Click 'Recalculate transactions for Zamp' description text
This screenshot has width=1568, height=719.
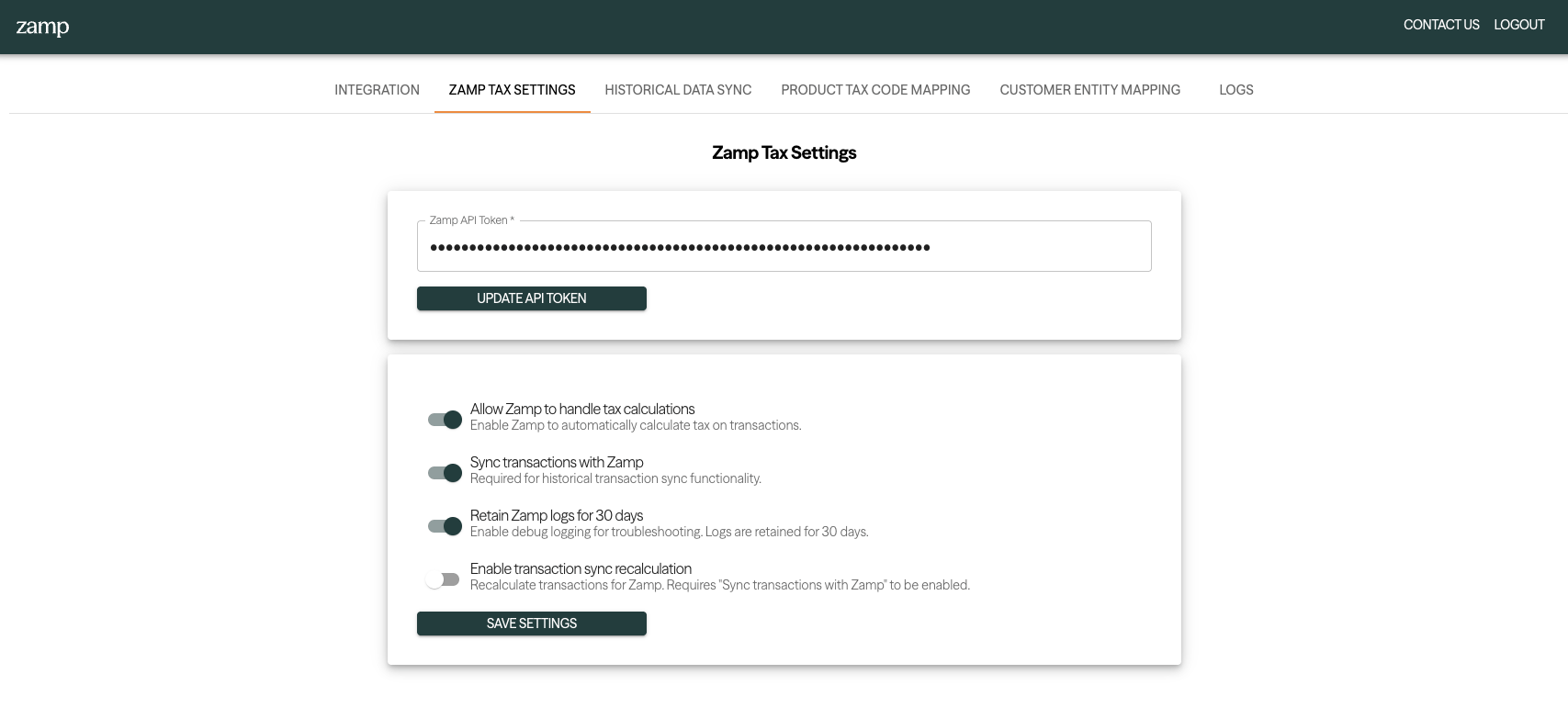pos(720,585)
